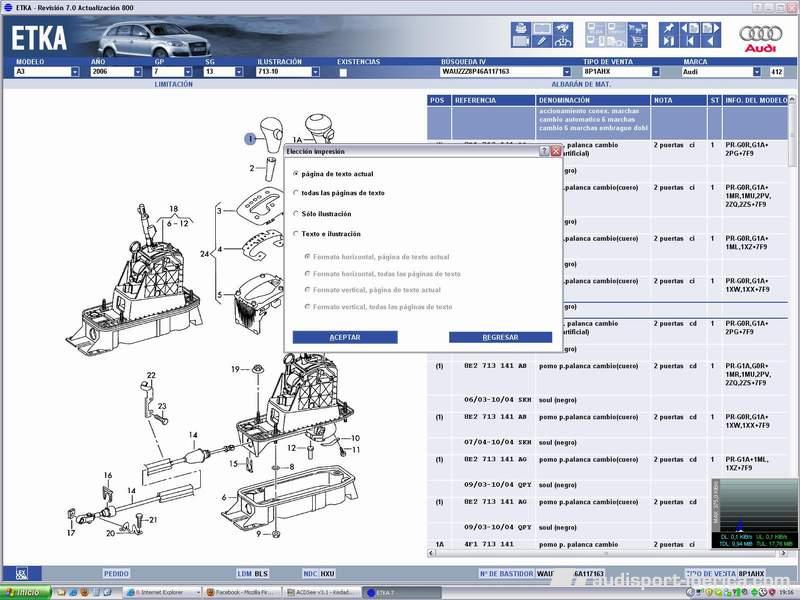Click first greyed monitor icon in middle toolbar group
Screen dimensions: 800x600
(x=595, y=28)
